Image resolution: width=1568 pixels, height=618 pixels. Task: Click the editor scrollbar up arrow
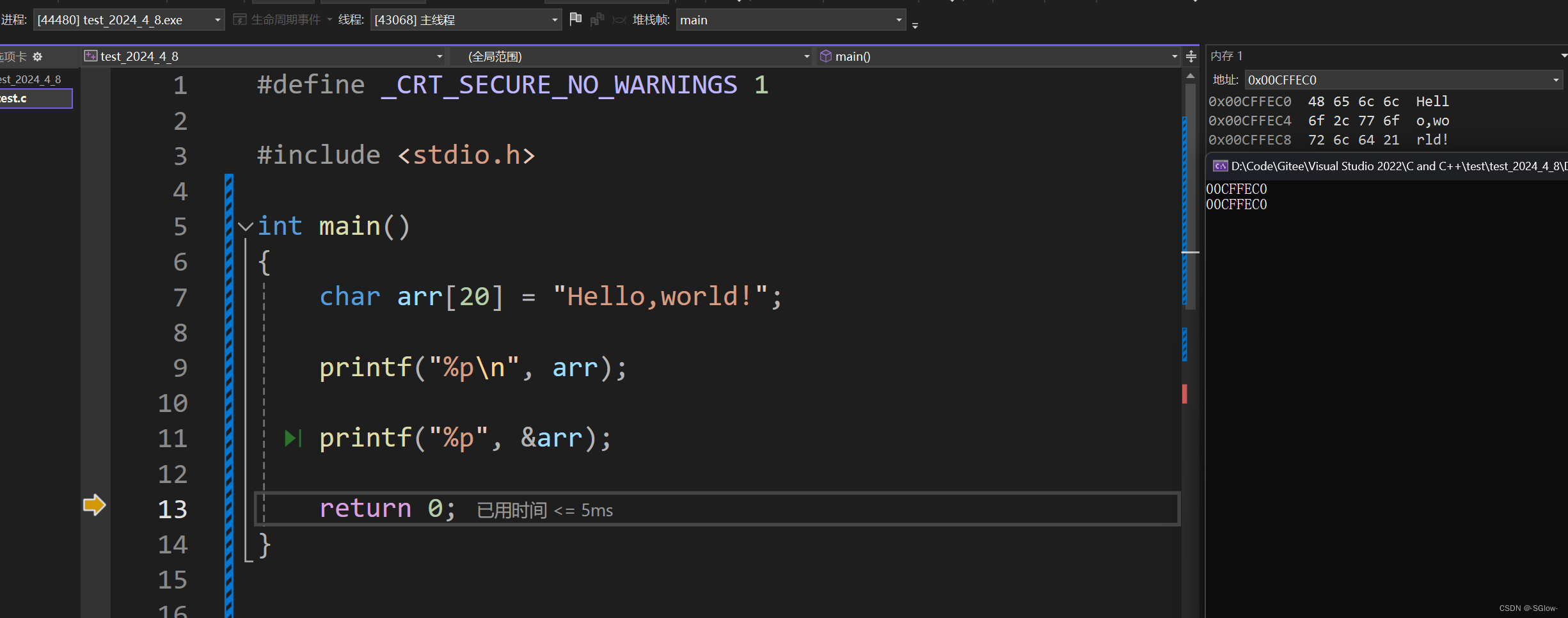tap(1190, 76)
